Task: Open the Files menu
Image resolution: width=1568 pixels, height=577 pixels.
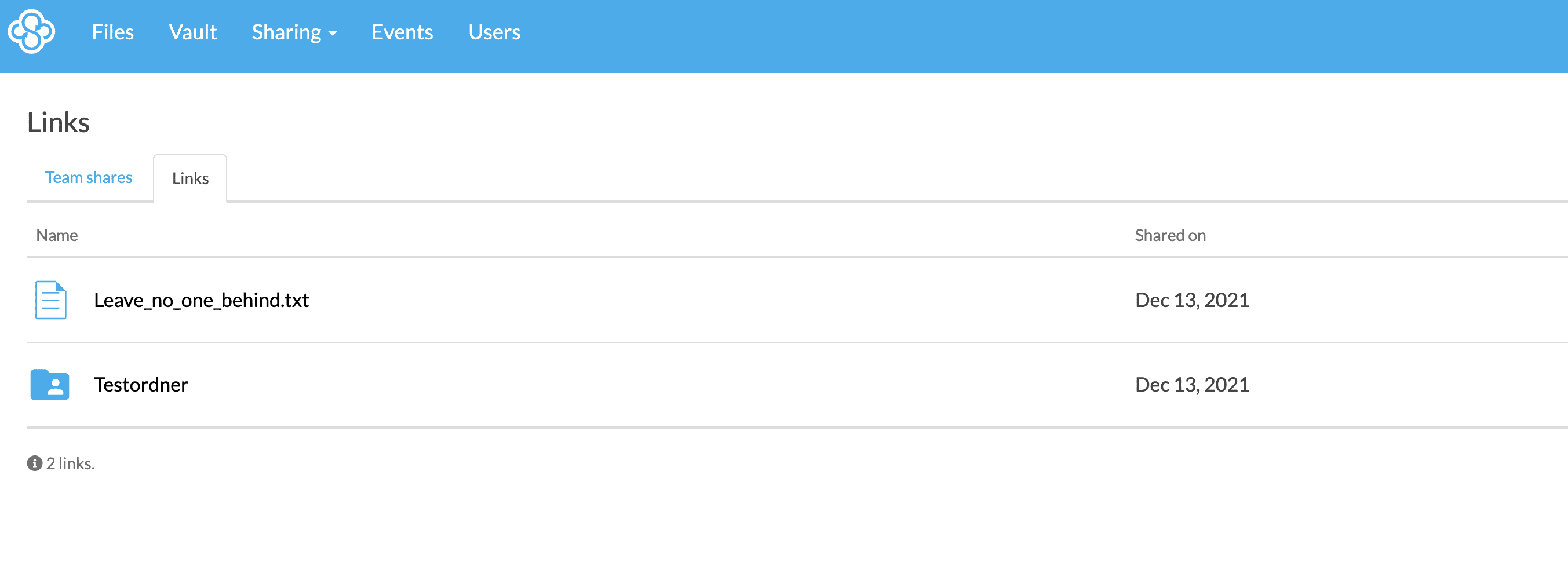Action: (112, 32)
